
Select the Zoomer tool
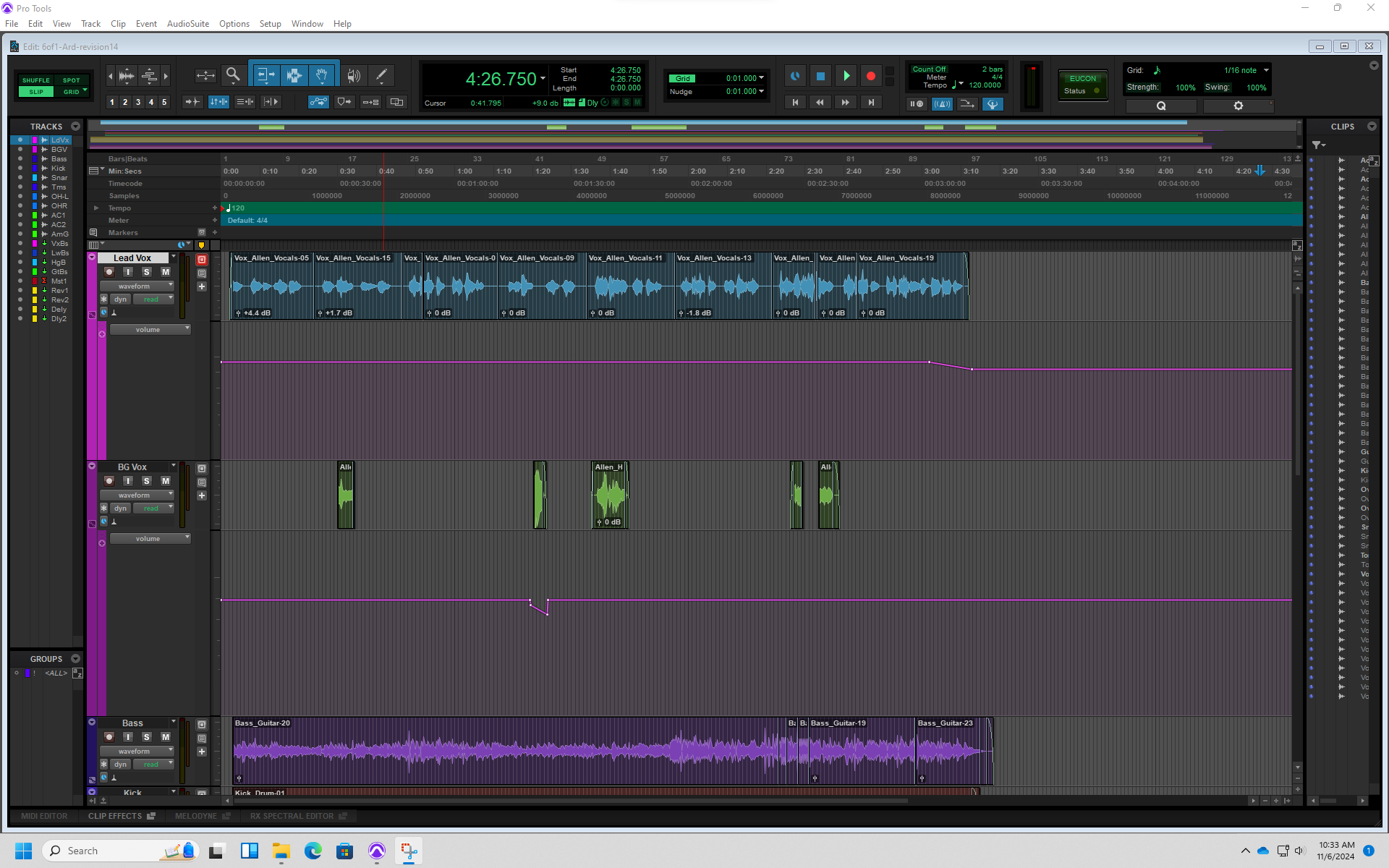[233, 75]
